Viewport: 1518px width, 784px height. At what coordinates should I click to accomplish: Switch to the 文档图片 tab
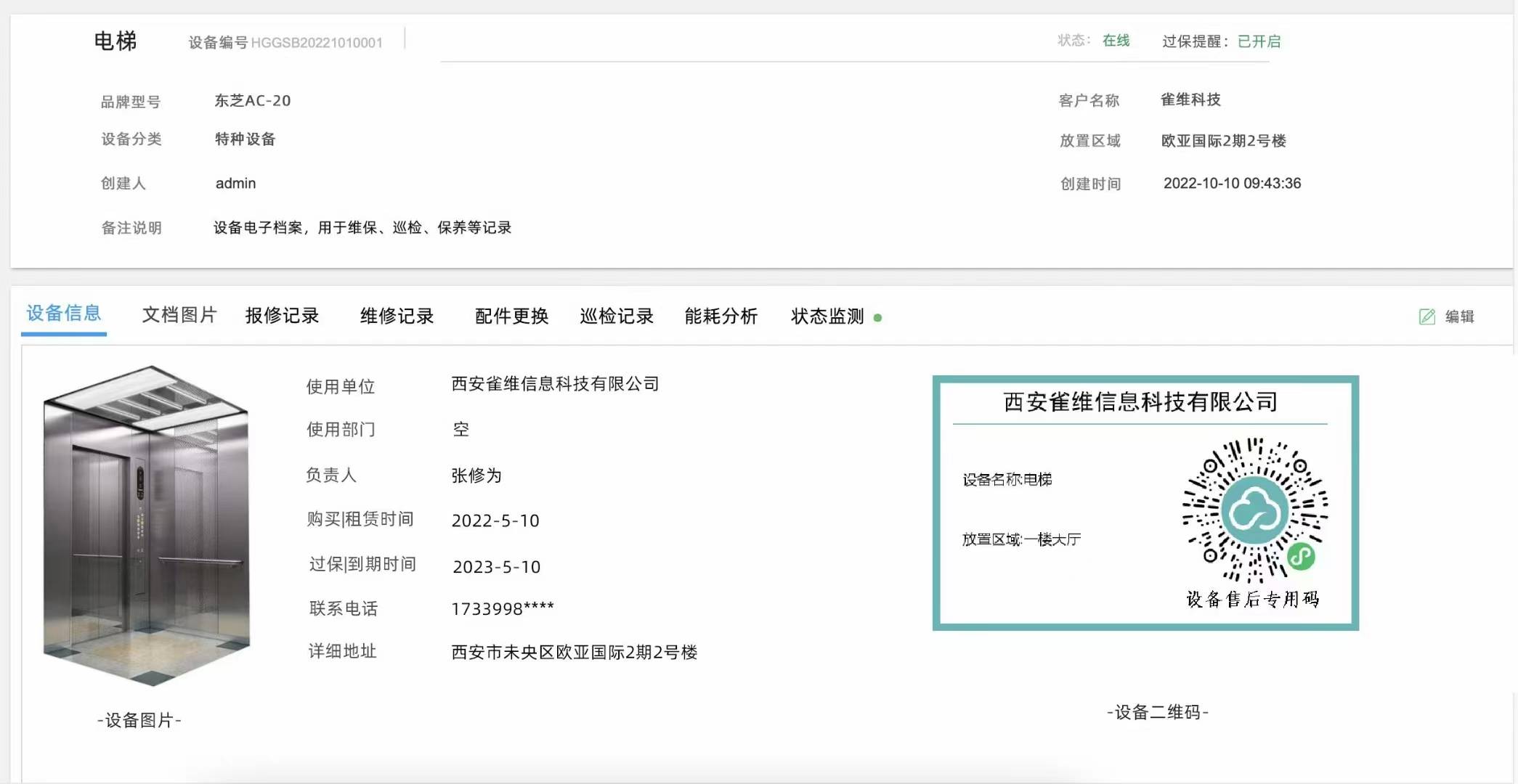pos(179,315)
